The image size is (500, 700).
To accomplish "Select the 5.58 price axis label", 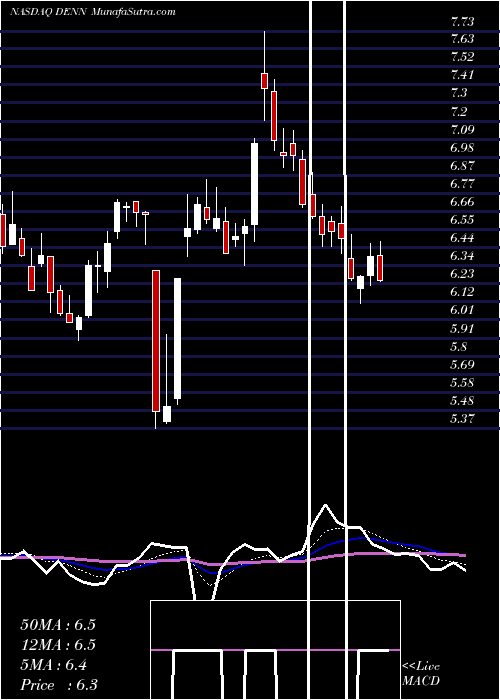I will [462, 383].
